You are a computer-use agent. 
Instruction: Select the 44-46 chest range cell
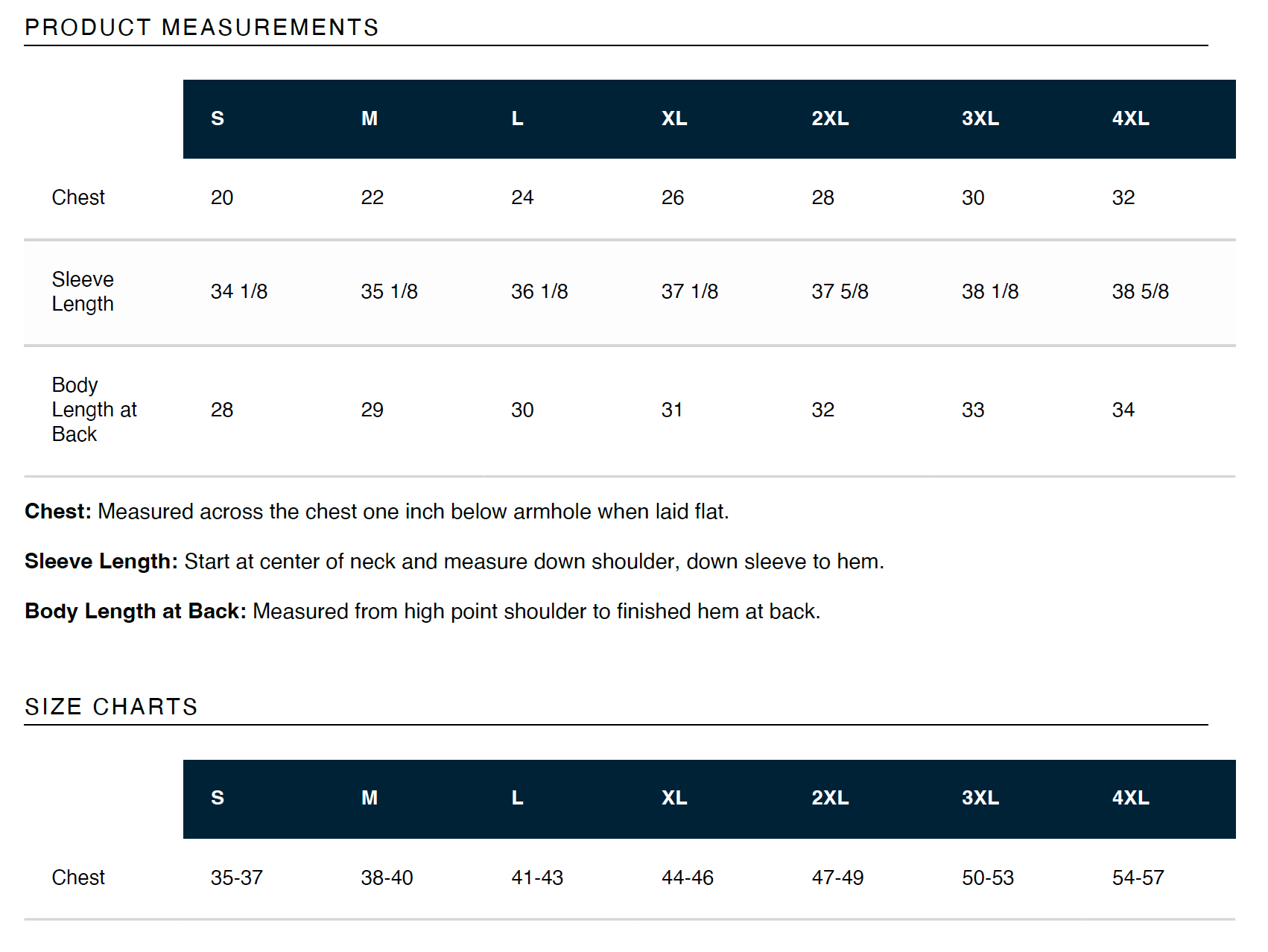(688, 878)
